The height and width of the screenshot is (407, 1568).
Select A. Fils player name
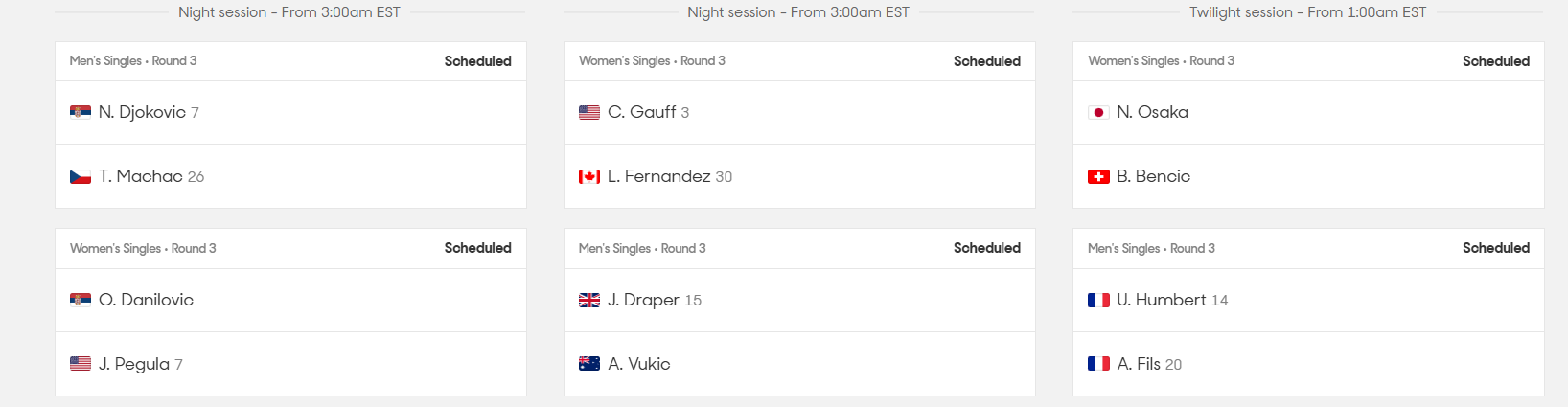(1139, 364)
